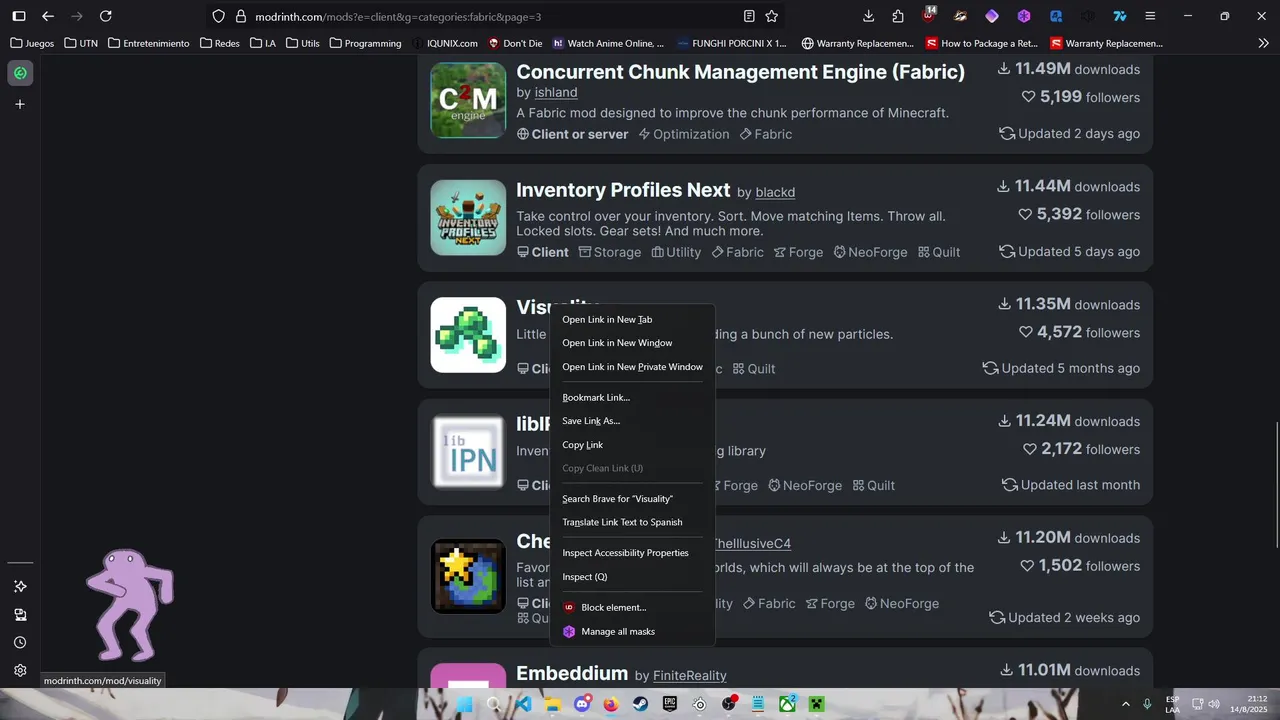Open author link ishland
The width and height of the screenshot is (1280, 720).
coord(556,92)
